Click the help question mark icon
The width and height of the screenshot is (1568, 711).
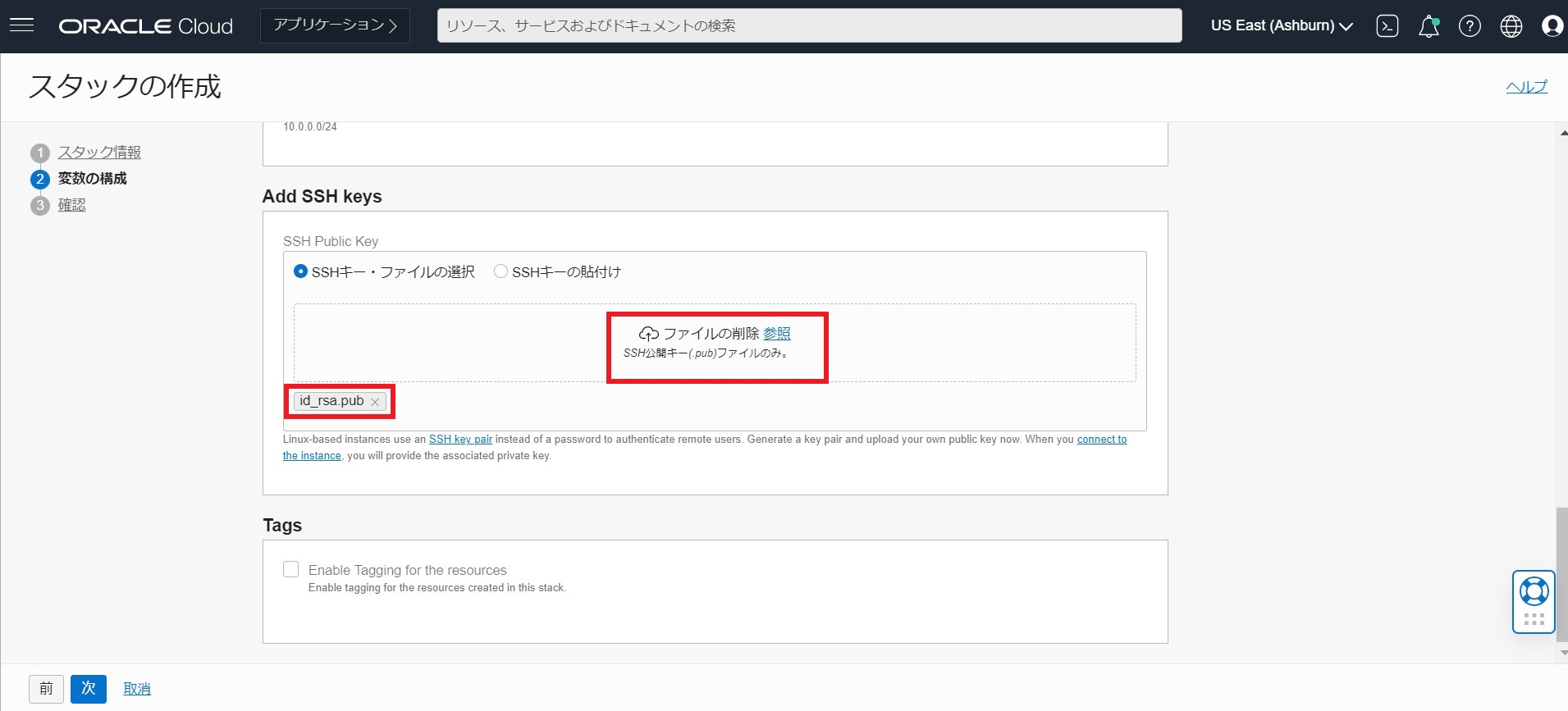tap(1470, 26)
